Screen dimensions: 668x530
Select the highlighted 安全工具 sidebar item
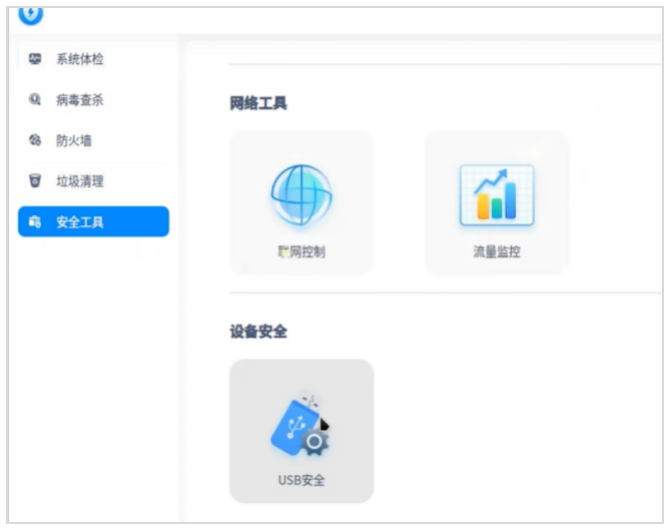pyautogui.click(x=93, y=222)
